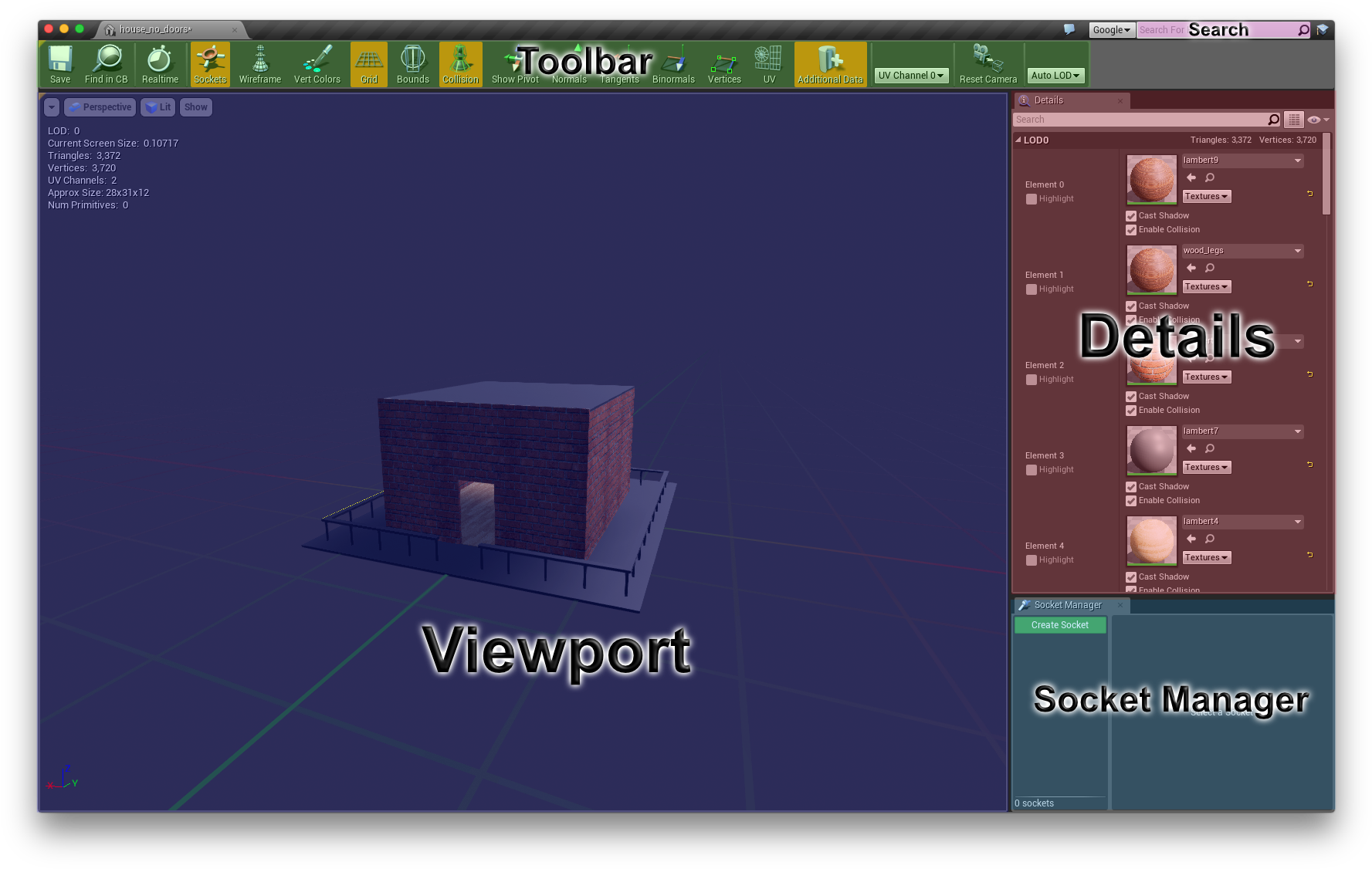The image size is (1372, 869).
Task: Enable Cast Shadow for Element 3
Action: tap(1131, 486)
